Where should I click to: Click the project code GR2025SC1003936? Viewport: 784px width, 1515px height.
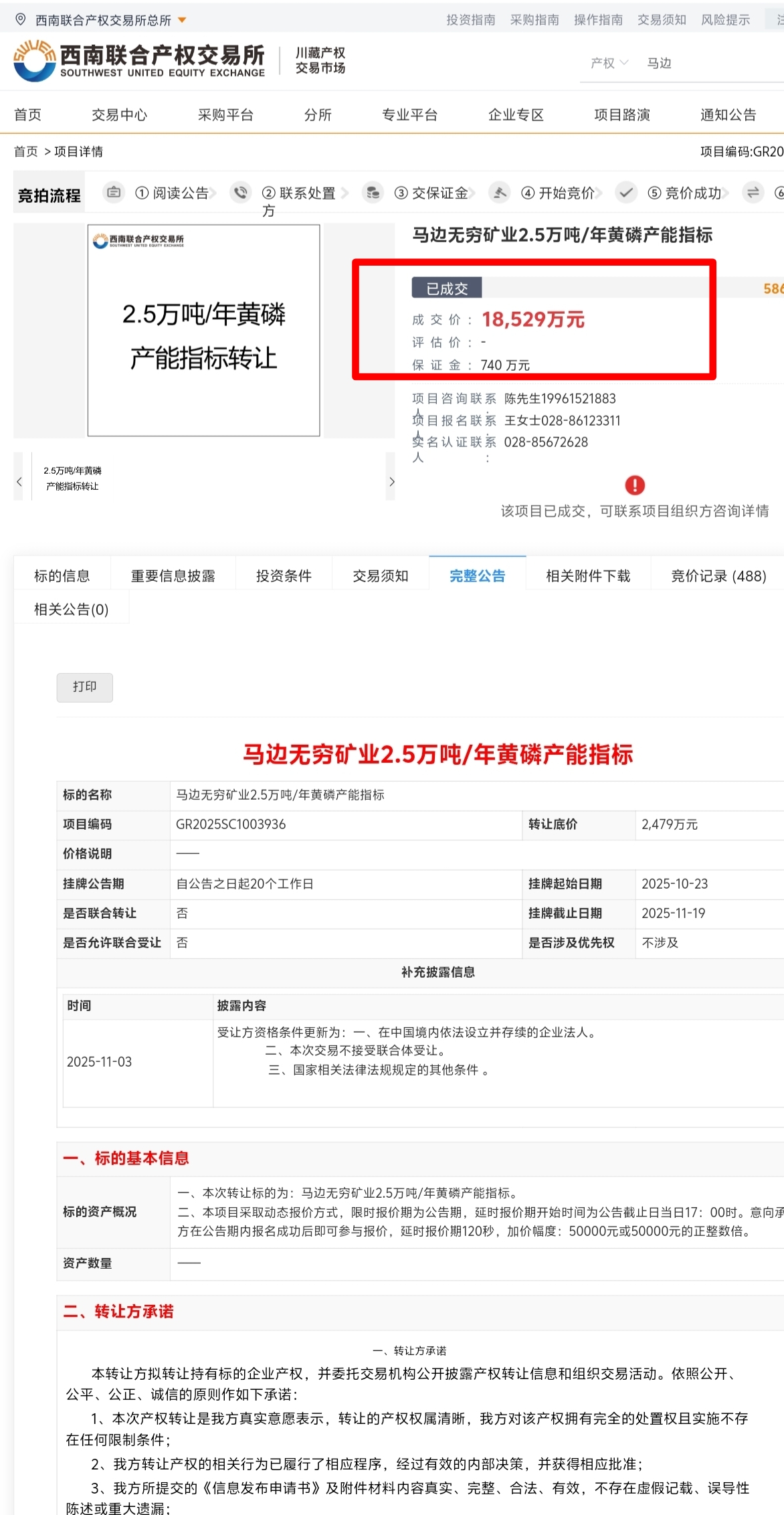tap(231, 824)
